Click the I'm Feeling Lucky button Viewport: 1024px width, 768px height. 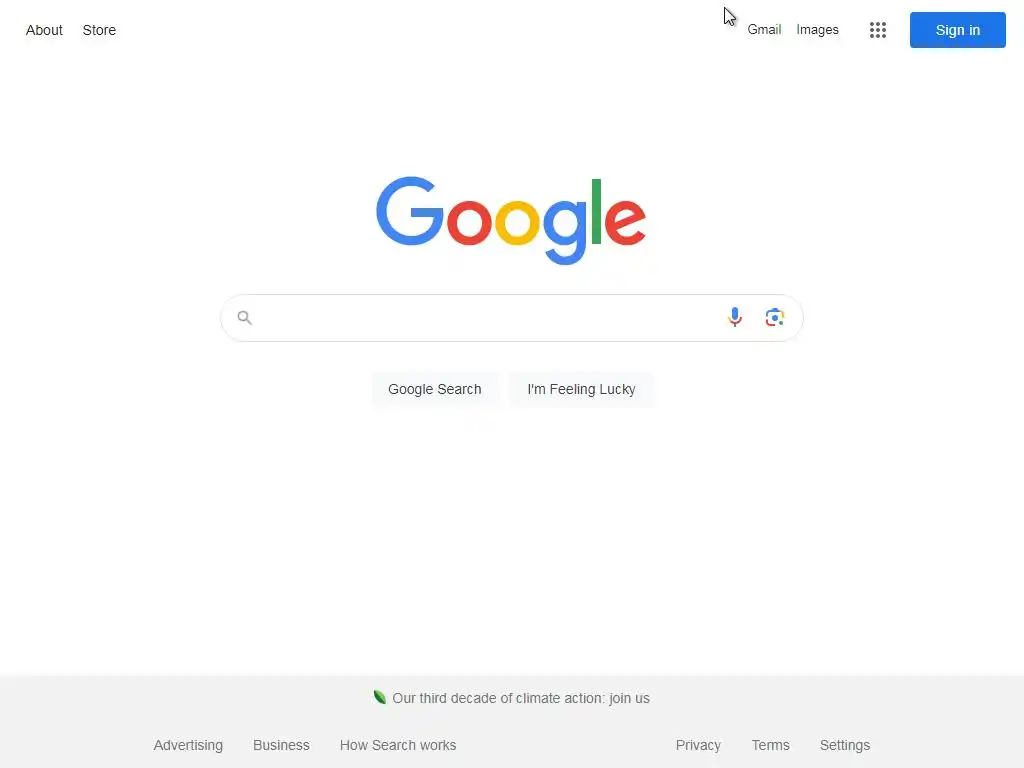pyautogui.click(x=581, y=389)
